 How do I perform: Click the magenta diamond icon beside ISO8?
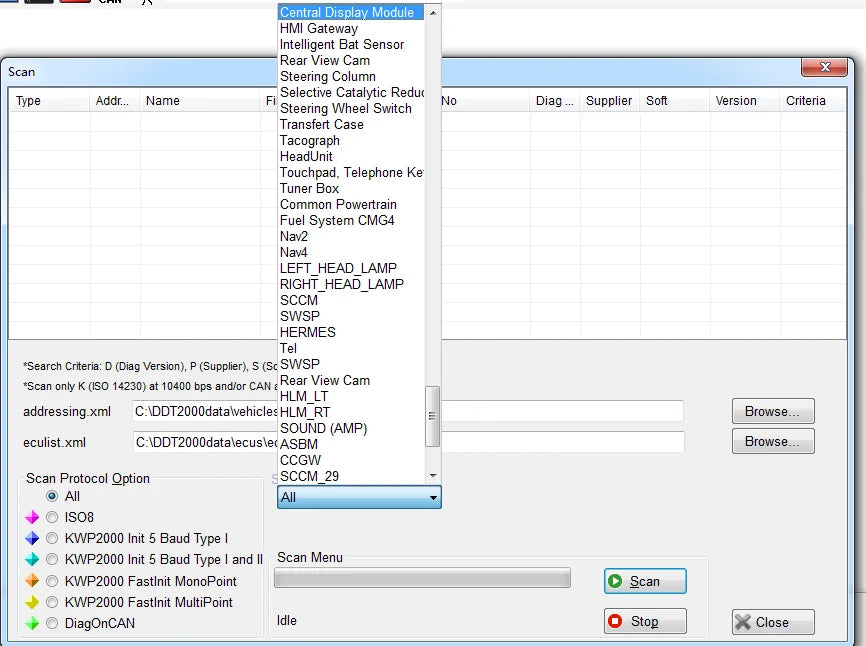(32, 517)
